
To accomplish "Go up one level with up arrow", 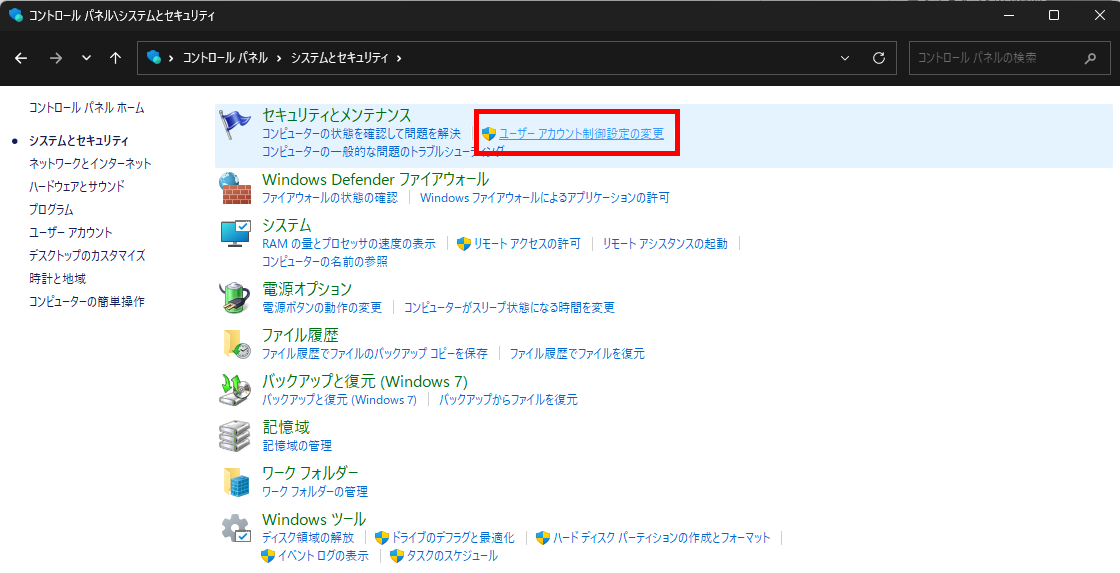I will pyautogui.click(x=116, y=58).
